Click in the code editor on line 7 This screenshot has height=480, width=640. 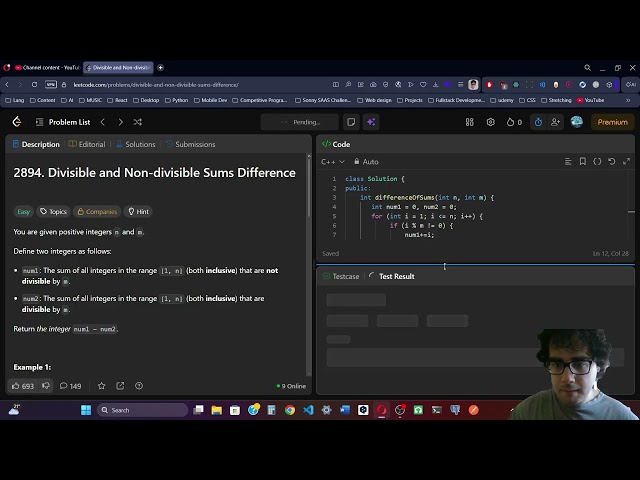tap(420, 235)
